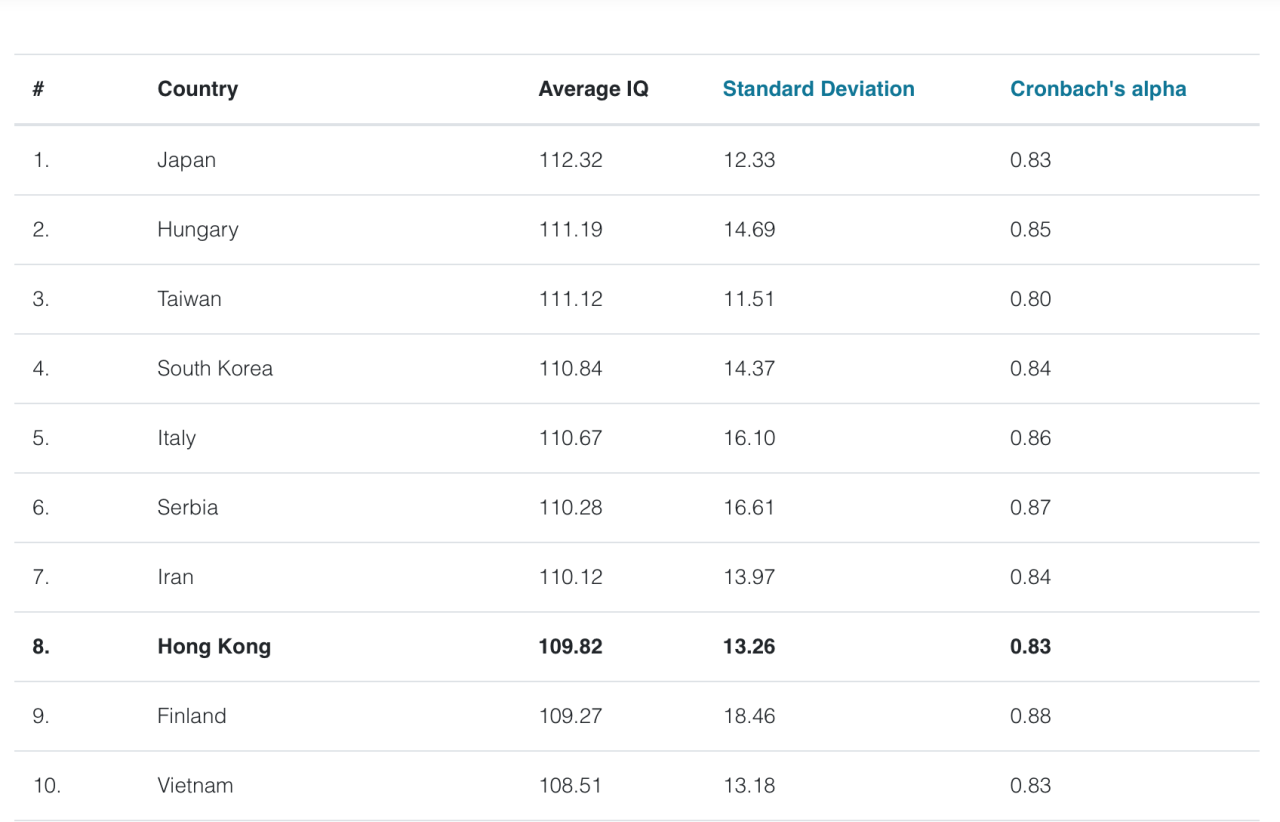Image resolution: width=1280 pixels, height=822 pixels.
Task: Click Serbia's Cronbach's alpha value 0.87
Action: pyautogui.click(x=1030, y=508)
